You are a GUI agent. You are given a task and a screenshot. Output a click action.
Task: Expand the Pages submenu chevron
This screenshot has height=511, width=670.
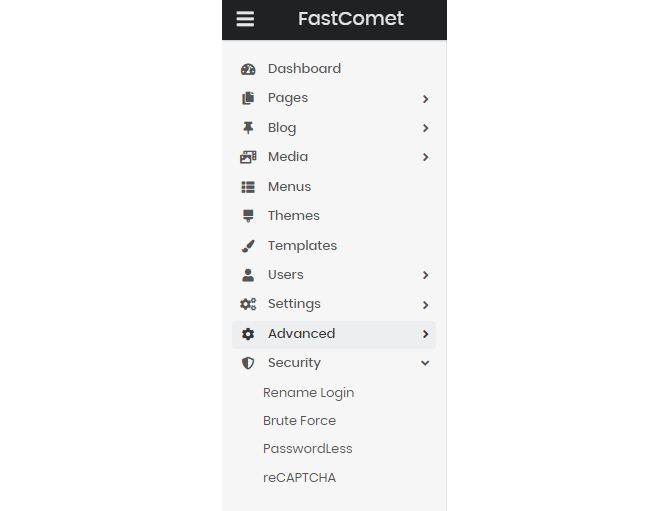point(425,99)
